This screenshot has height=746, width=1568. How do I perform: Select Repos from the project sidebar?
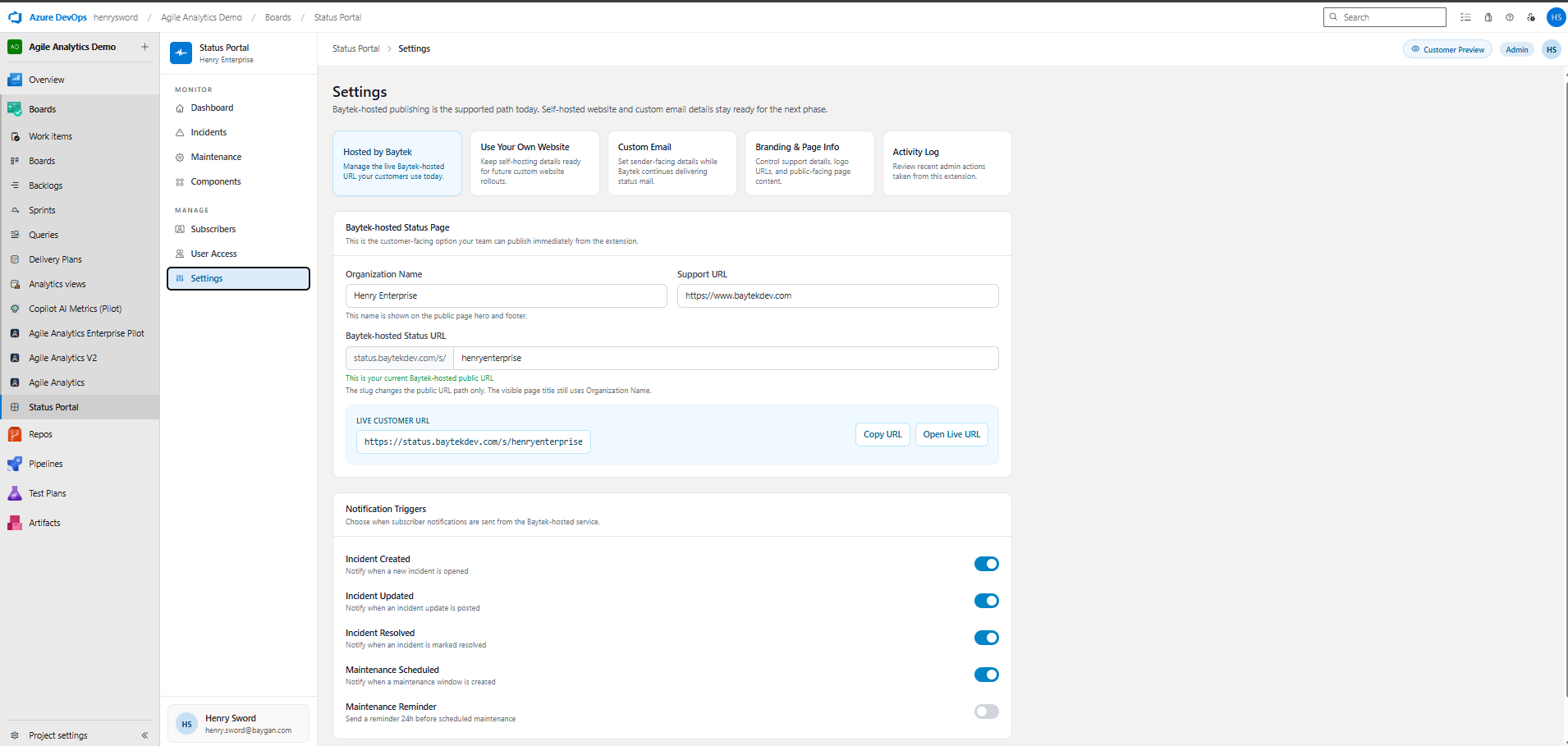pyautogui.click(x=39, y=433)
